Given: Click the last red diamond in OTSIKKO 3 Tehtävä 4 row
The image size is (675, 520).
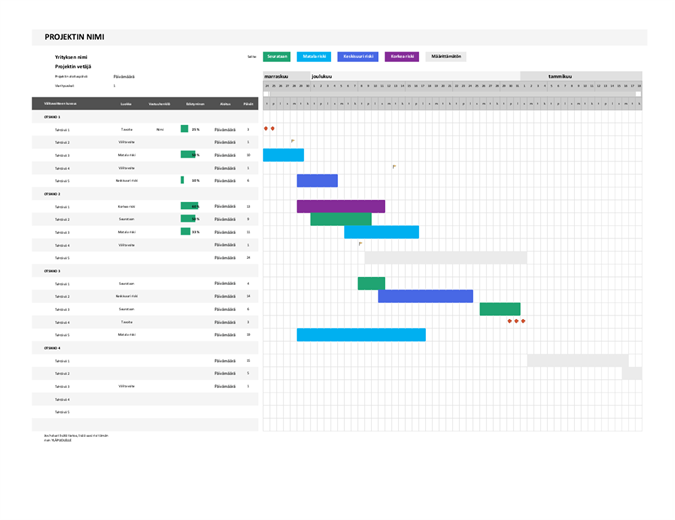Looking at the screenshot, I should (x=523, y=321).
